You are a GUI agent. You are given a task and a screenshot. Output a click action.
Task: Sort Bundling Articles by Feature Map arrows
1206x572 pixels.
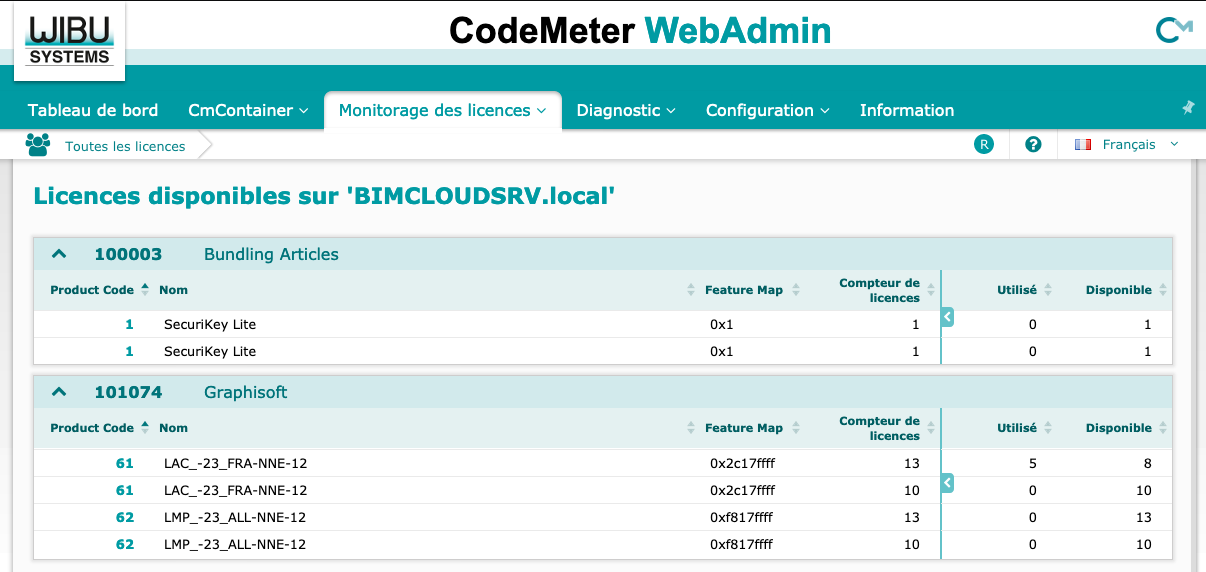(796, 290)
